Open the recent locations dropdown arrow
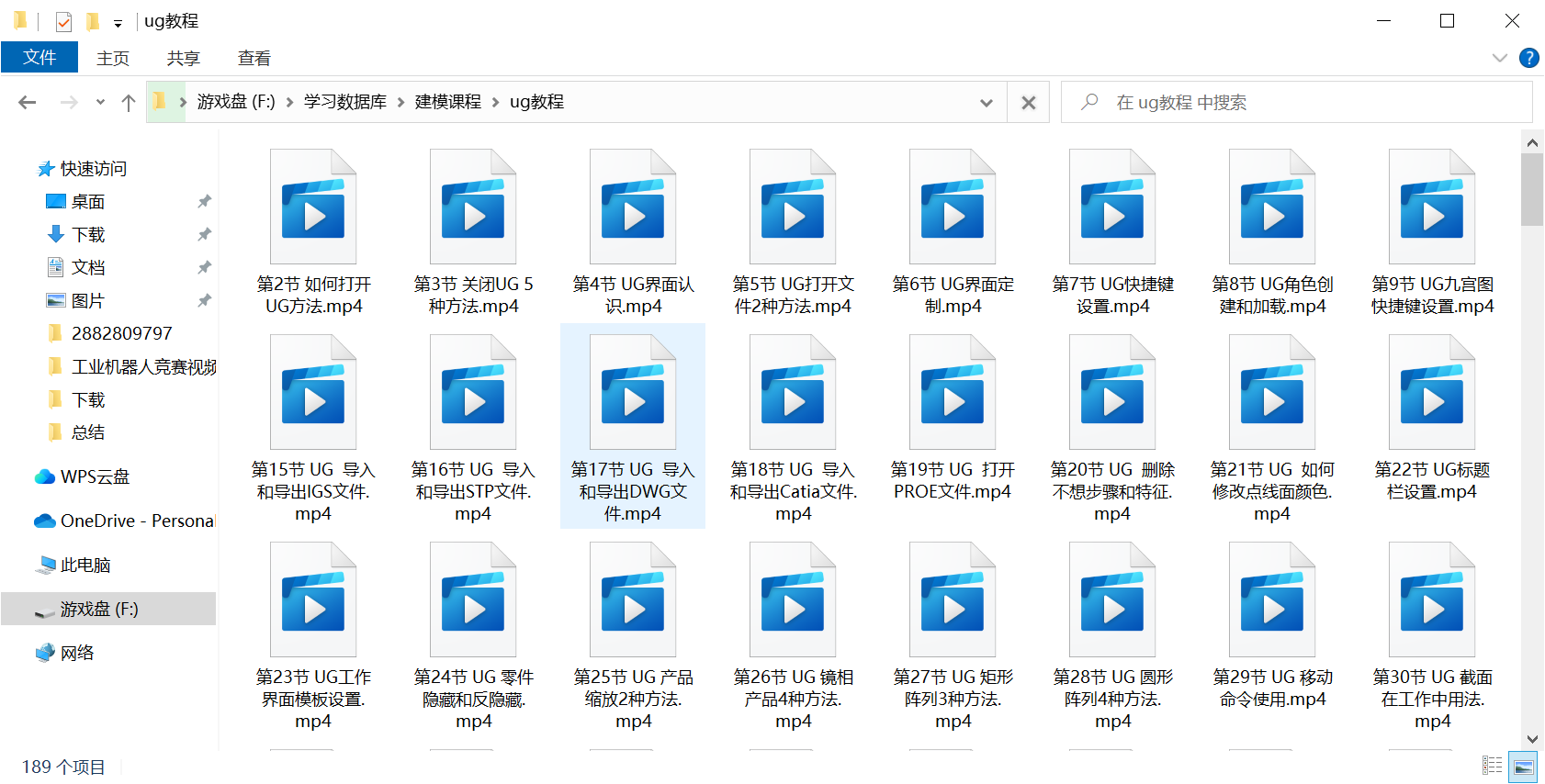The height and width of the screenshot is (784, 1545). tap(100, 103)
